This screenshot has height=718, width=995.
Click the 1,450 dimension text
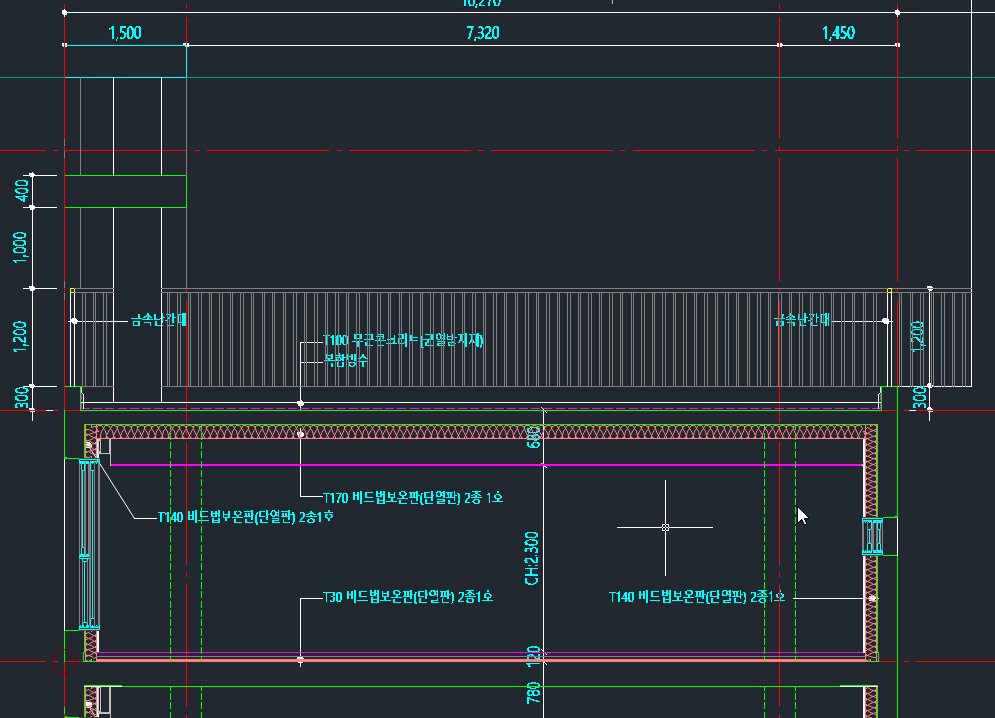pos(838,33)
